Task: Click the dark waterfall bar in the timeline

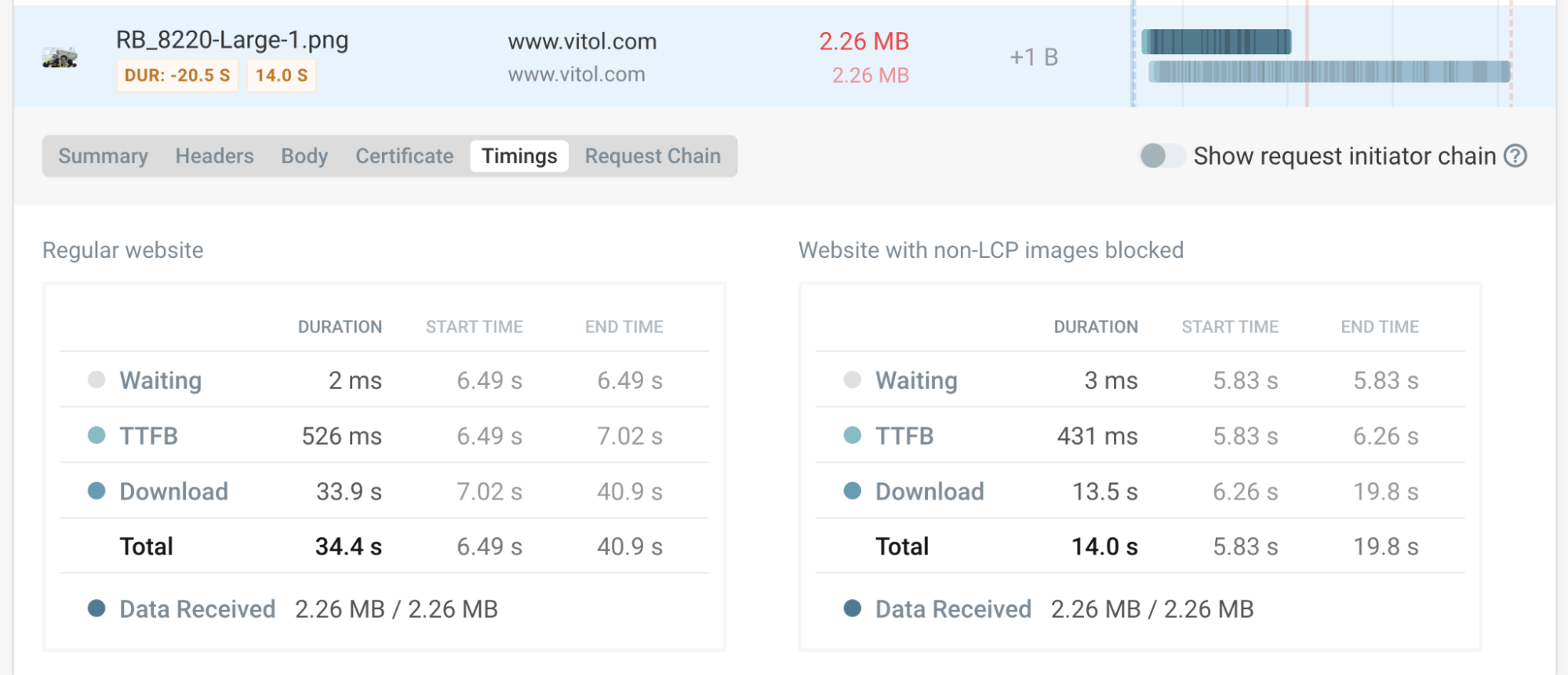Action: point(1217,42)
